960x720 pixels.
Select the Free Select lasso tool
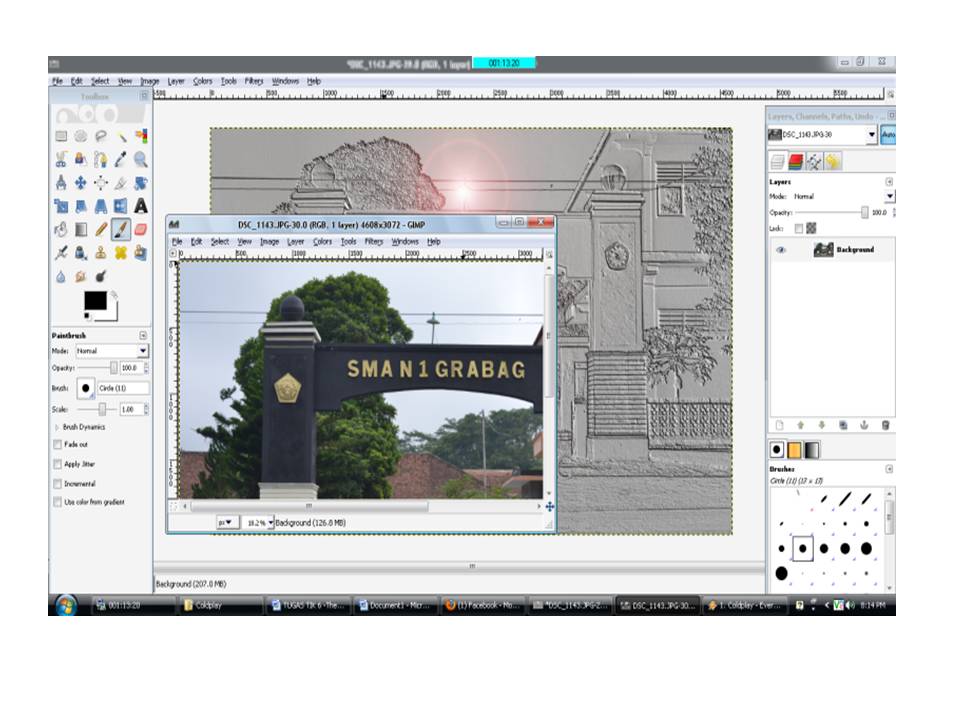(x=101, y=136)
